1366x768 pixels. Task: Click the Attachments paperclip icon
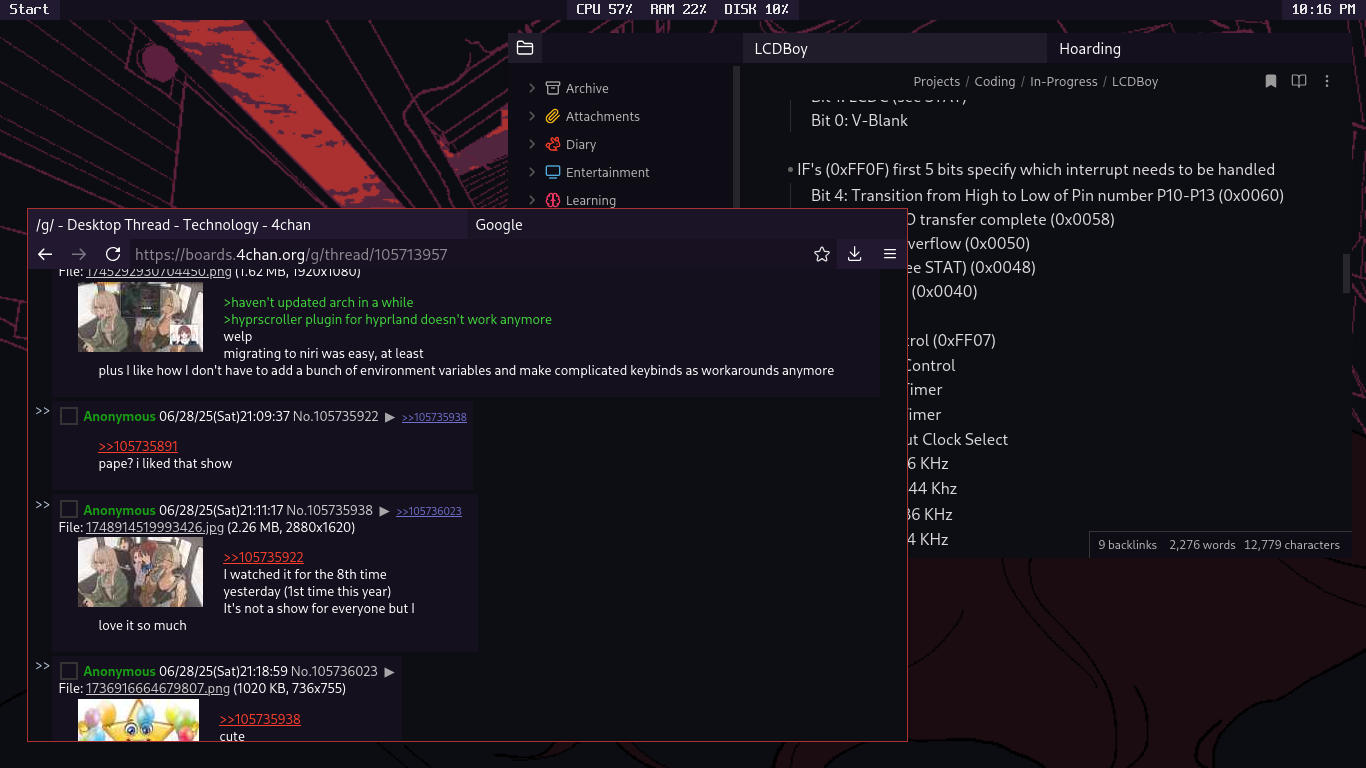coord(553,116)
